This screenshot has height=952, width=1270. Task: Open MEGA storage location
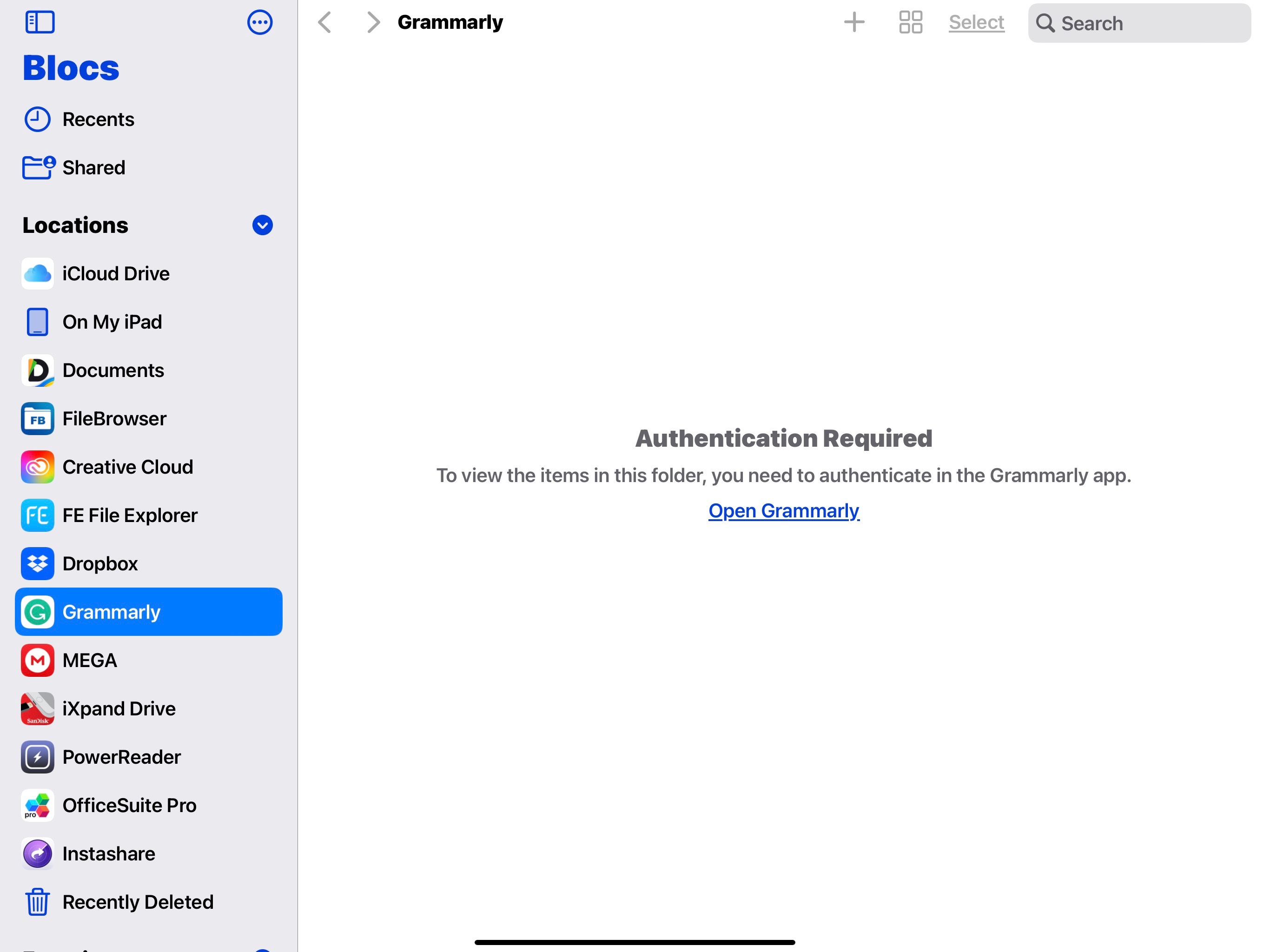coord(89,661)
